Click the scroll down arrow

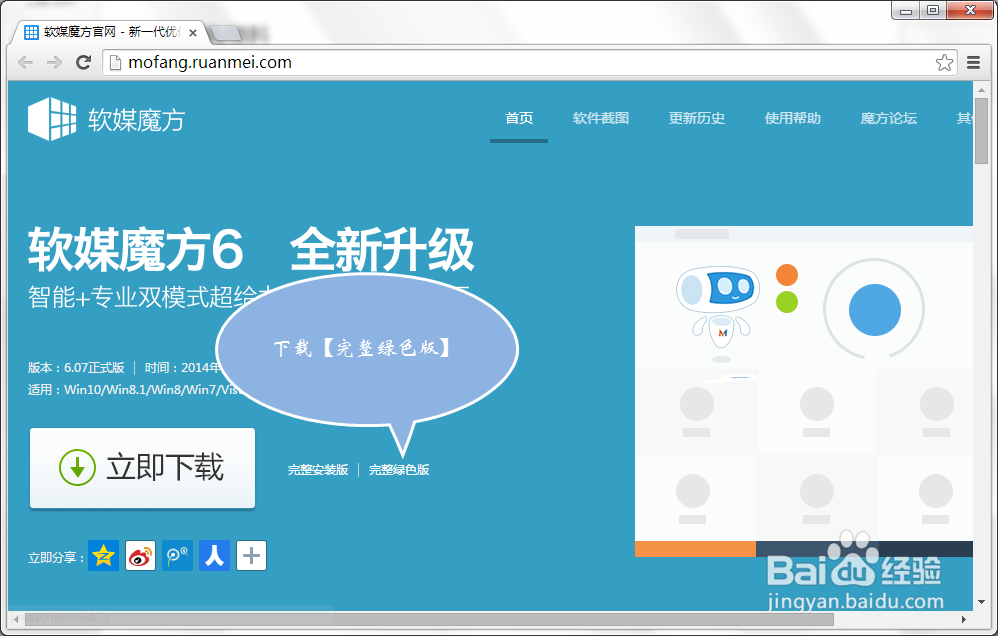pos(981,602)
